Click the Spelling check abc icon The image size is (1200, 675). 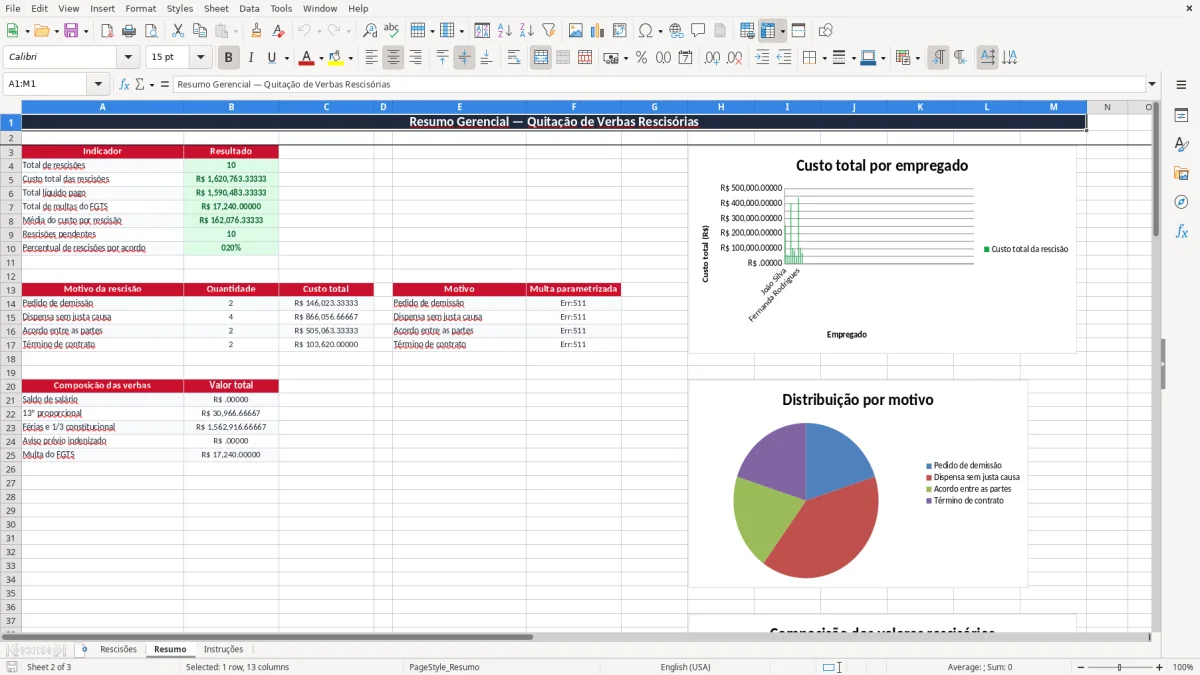point(392,31)
